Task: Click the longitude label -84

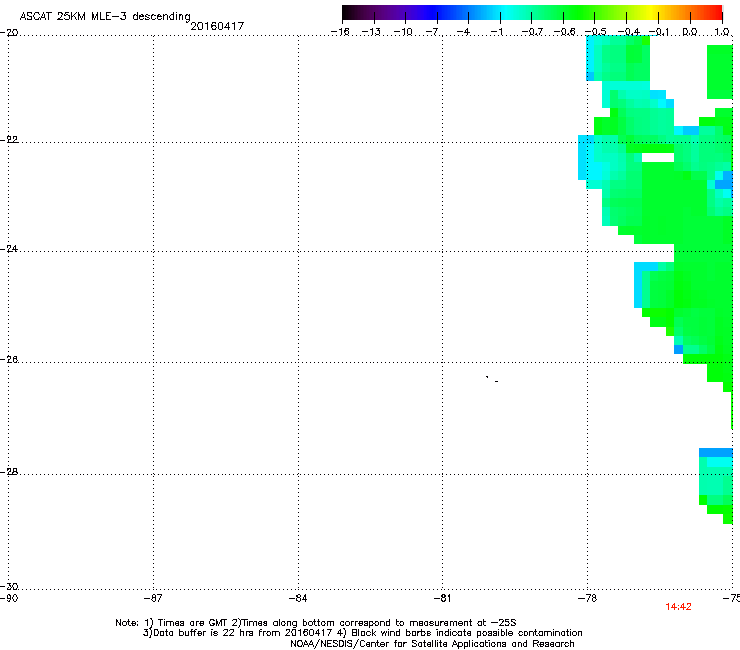Action: coord(298,598)
